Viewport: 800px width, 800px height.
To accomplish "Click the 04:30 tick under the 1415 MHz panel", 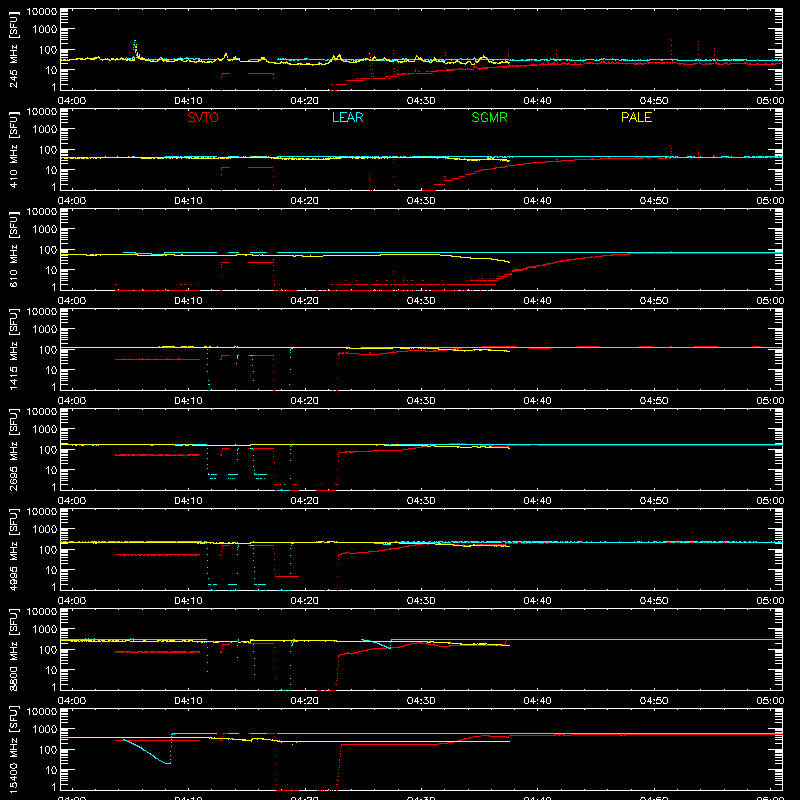I will point(421,401).
